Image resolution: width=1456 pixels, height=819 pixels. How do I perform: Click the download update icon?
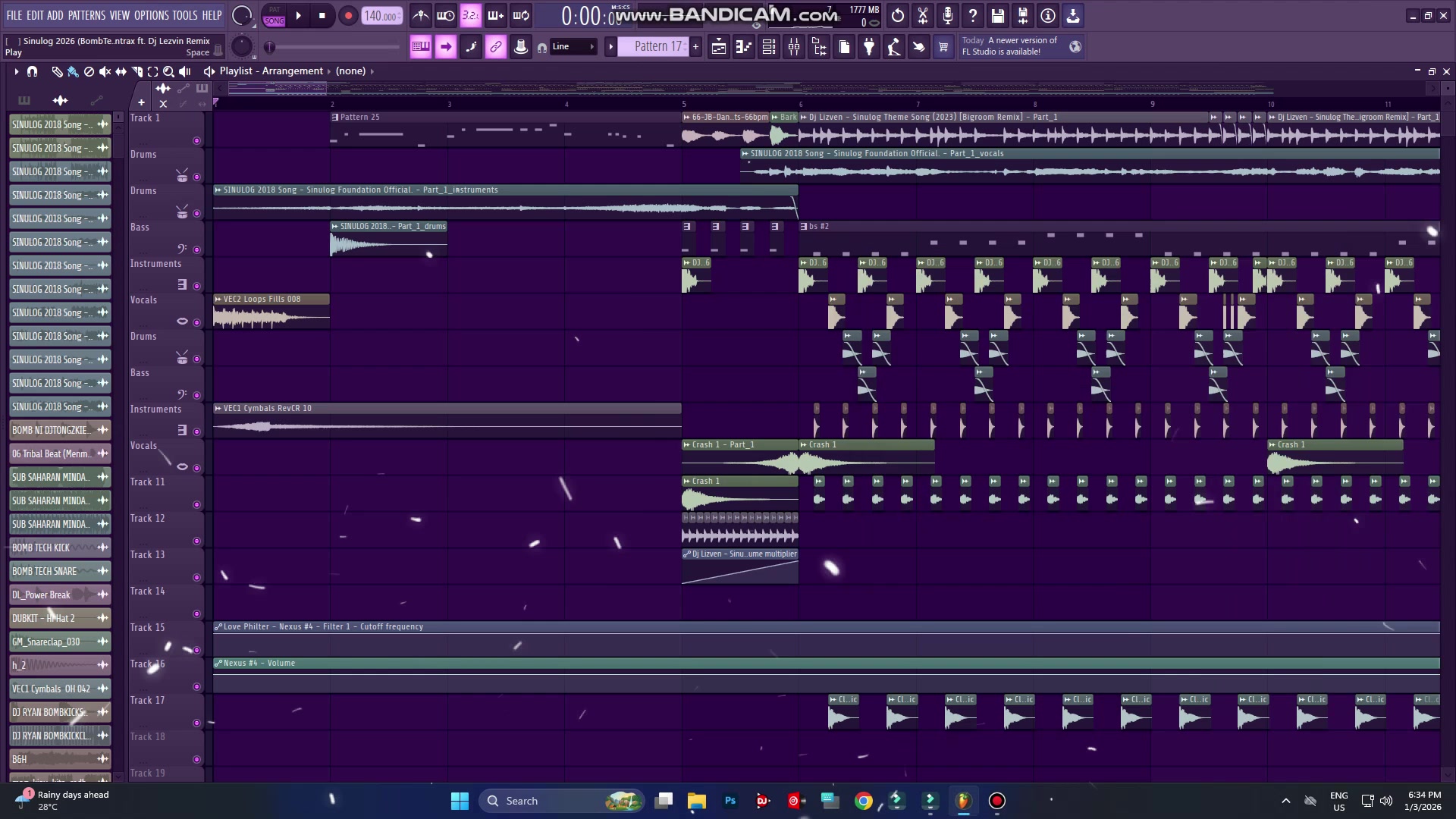click(1073, 15)
